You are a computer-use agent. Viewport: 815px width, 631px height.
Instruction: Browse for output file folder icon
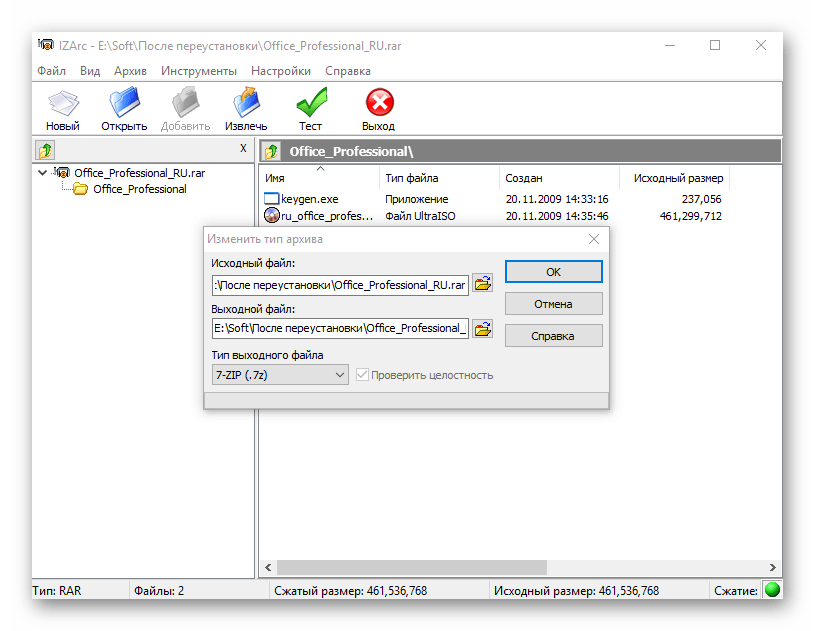point(483,328)
